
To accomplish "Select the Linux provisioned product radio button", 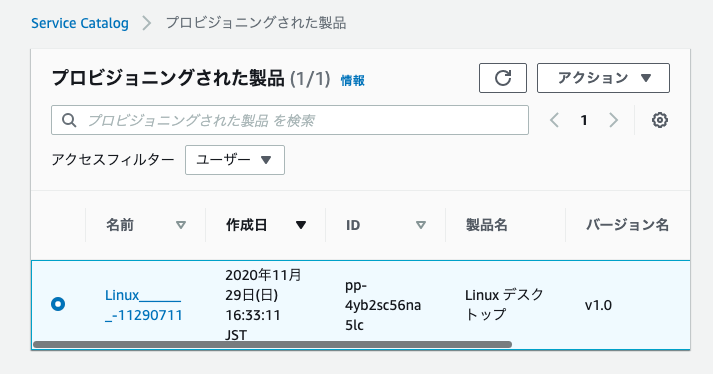I will tap(58, 304).
